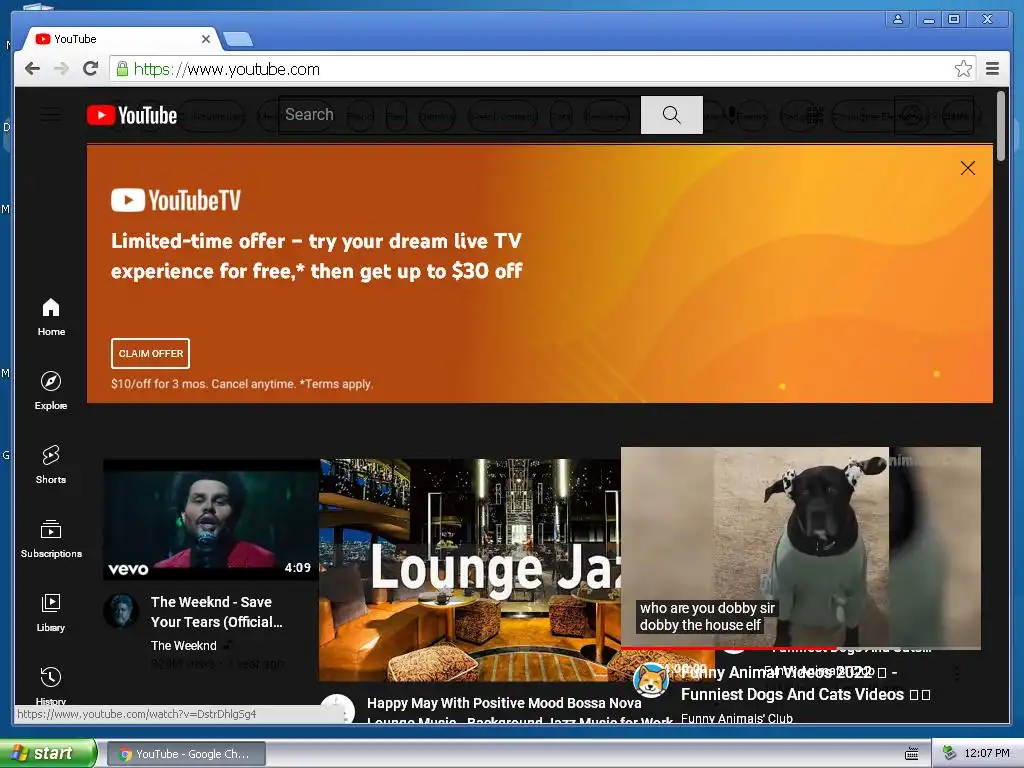Click the forward navigation arrow
Screen dimensions: 1024x768
(61, 69)
